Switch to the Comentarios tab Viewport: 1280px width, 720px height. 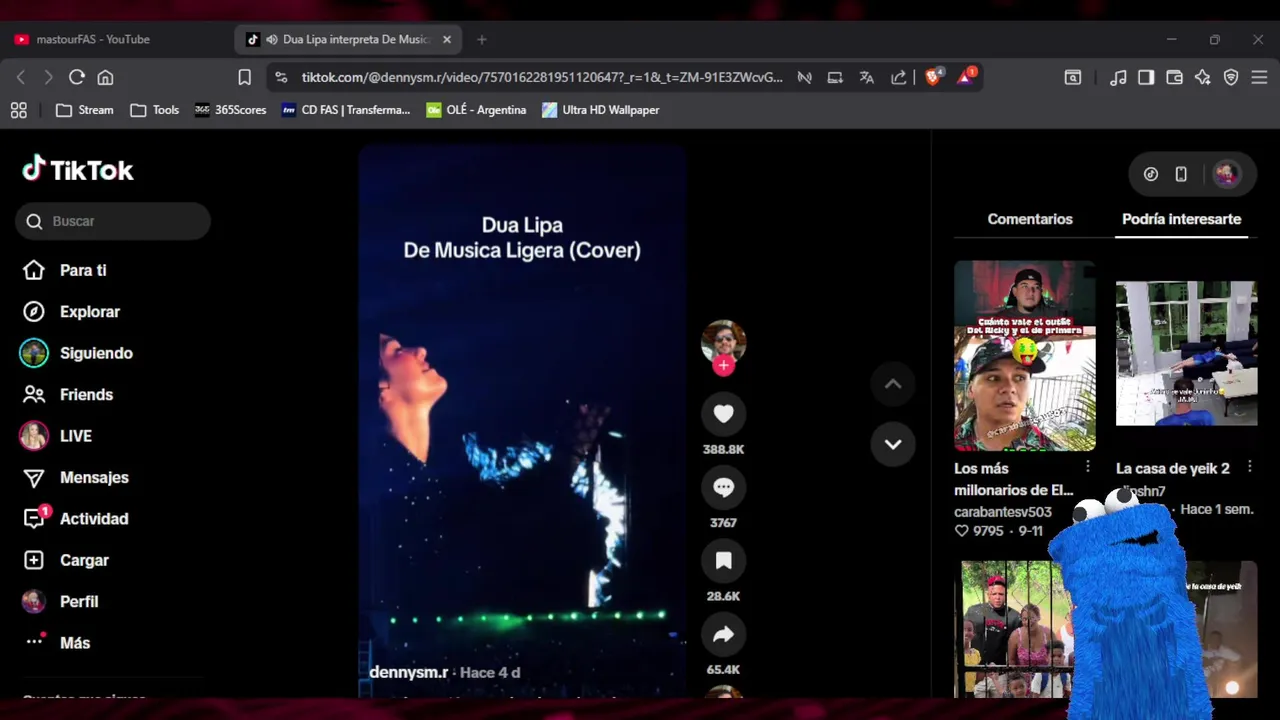pyautogui.click(x=1030, y=219)
